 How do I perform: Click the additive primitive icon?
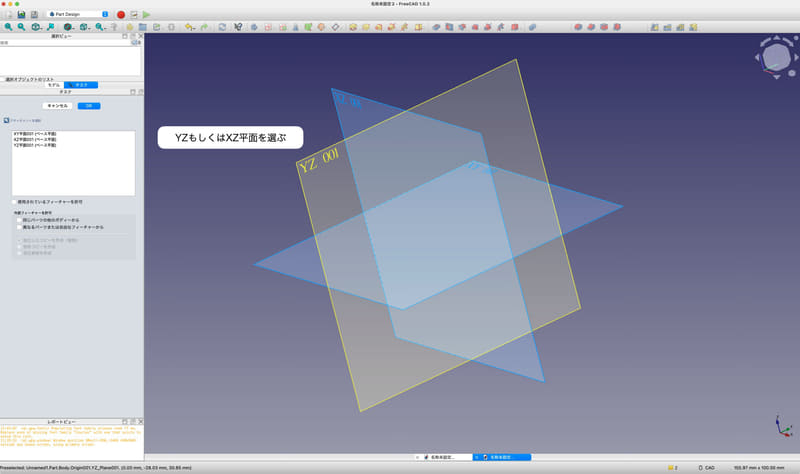point(418,27)
